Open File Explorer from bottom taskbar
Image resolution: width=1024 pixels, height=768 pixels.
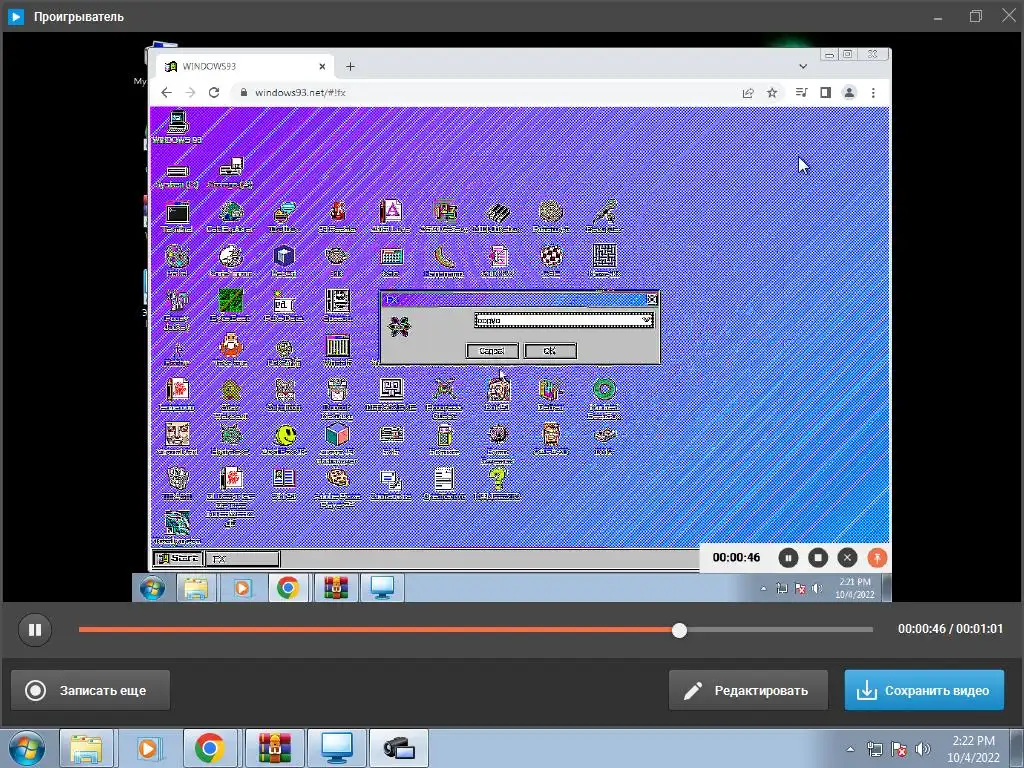tap(86, 748)
